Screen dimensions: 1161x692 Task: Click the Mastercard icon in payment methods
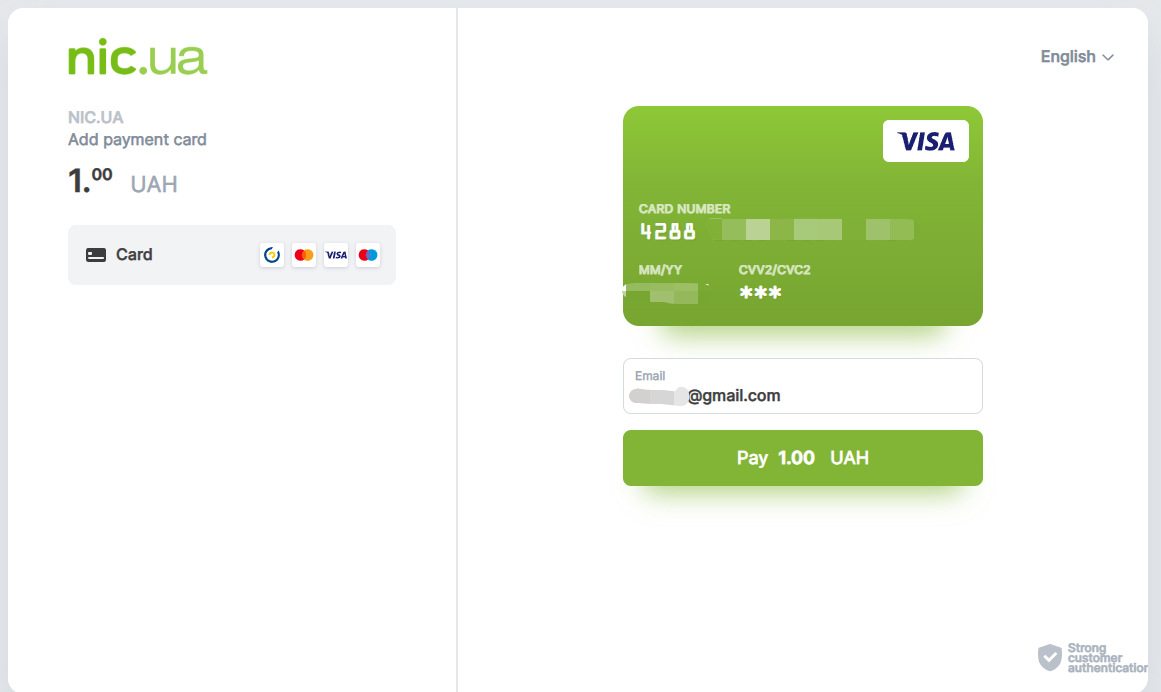[x=304, y=255]
